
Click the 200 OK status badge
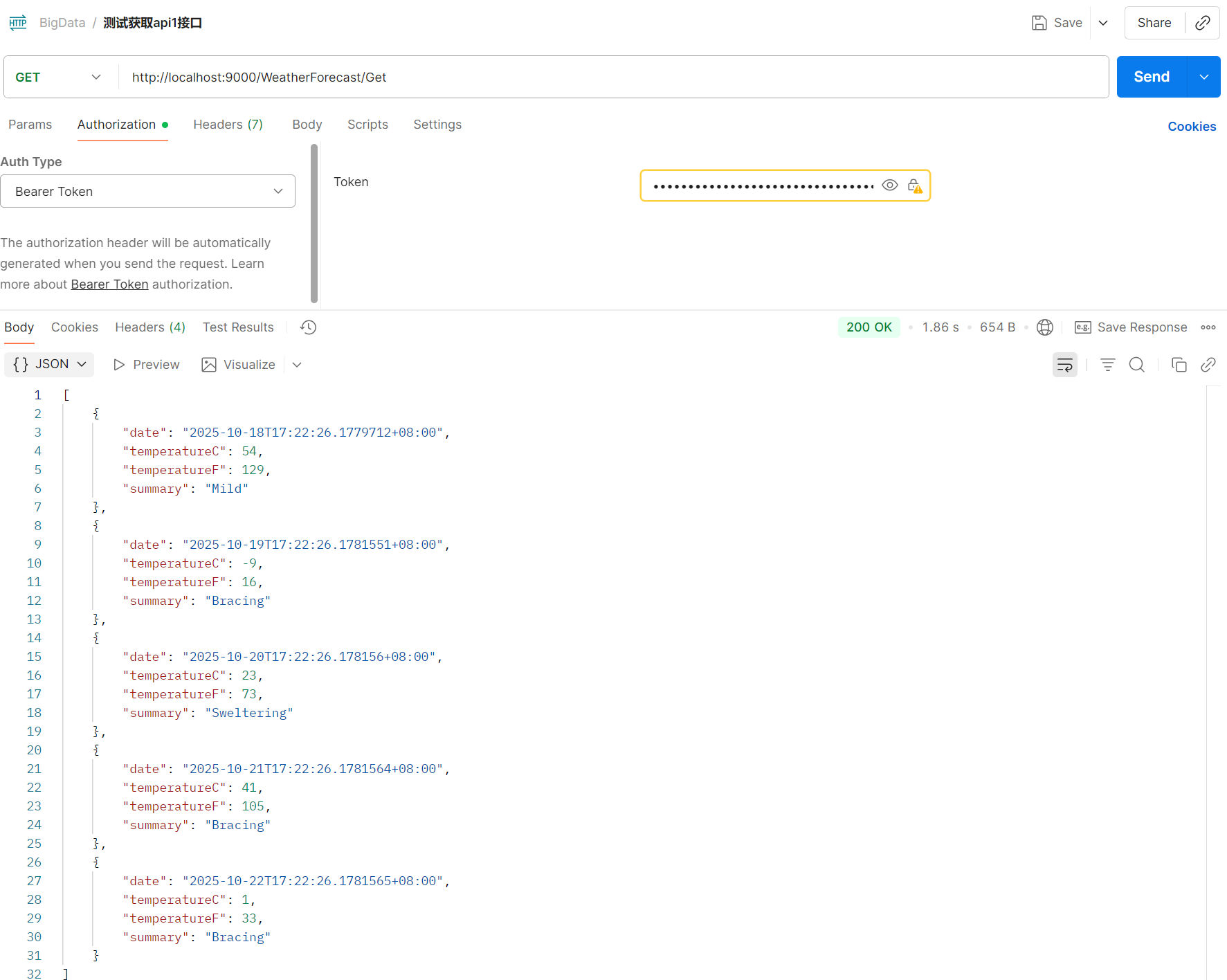pos(869,327)
